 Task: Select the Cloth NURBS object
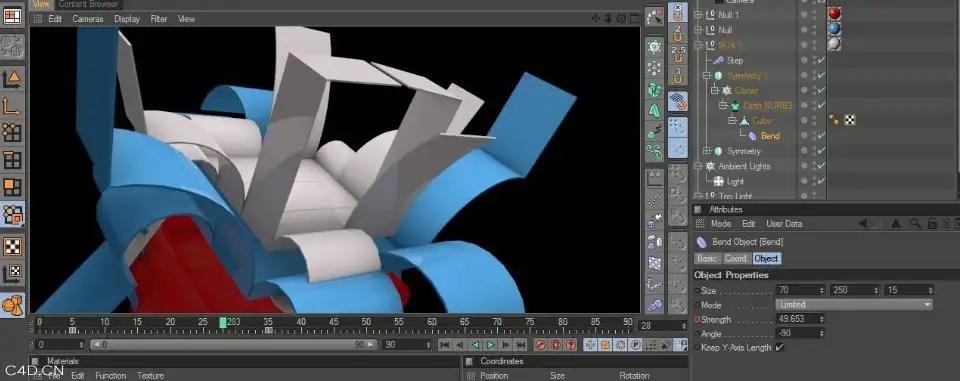coord(768,105)
